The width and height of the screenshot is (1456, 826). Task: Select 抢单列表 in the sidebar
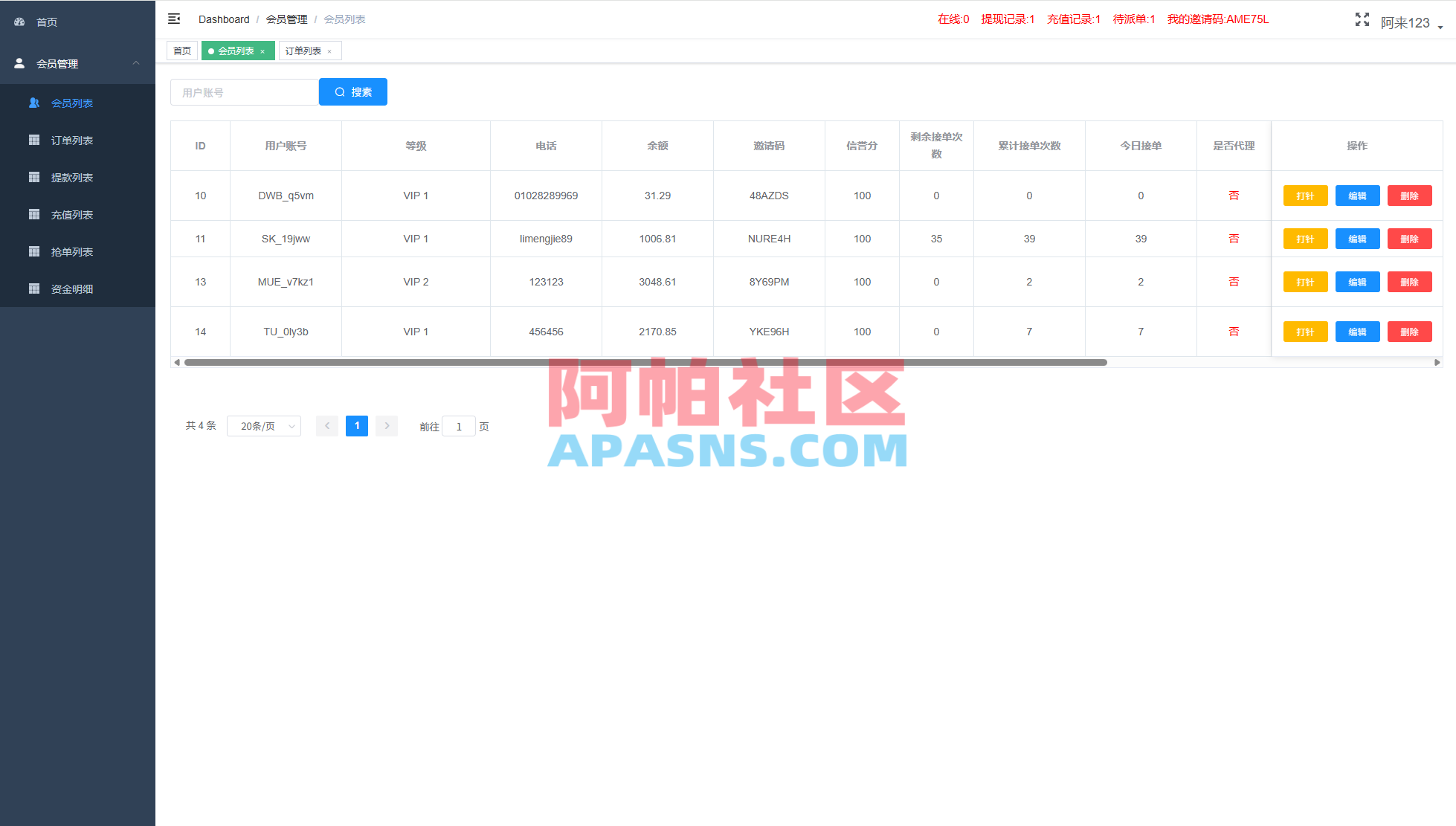click(71, 251)
